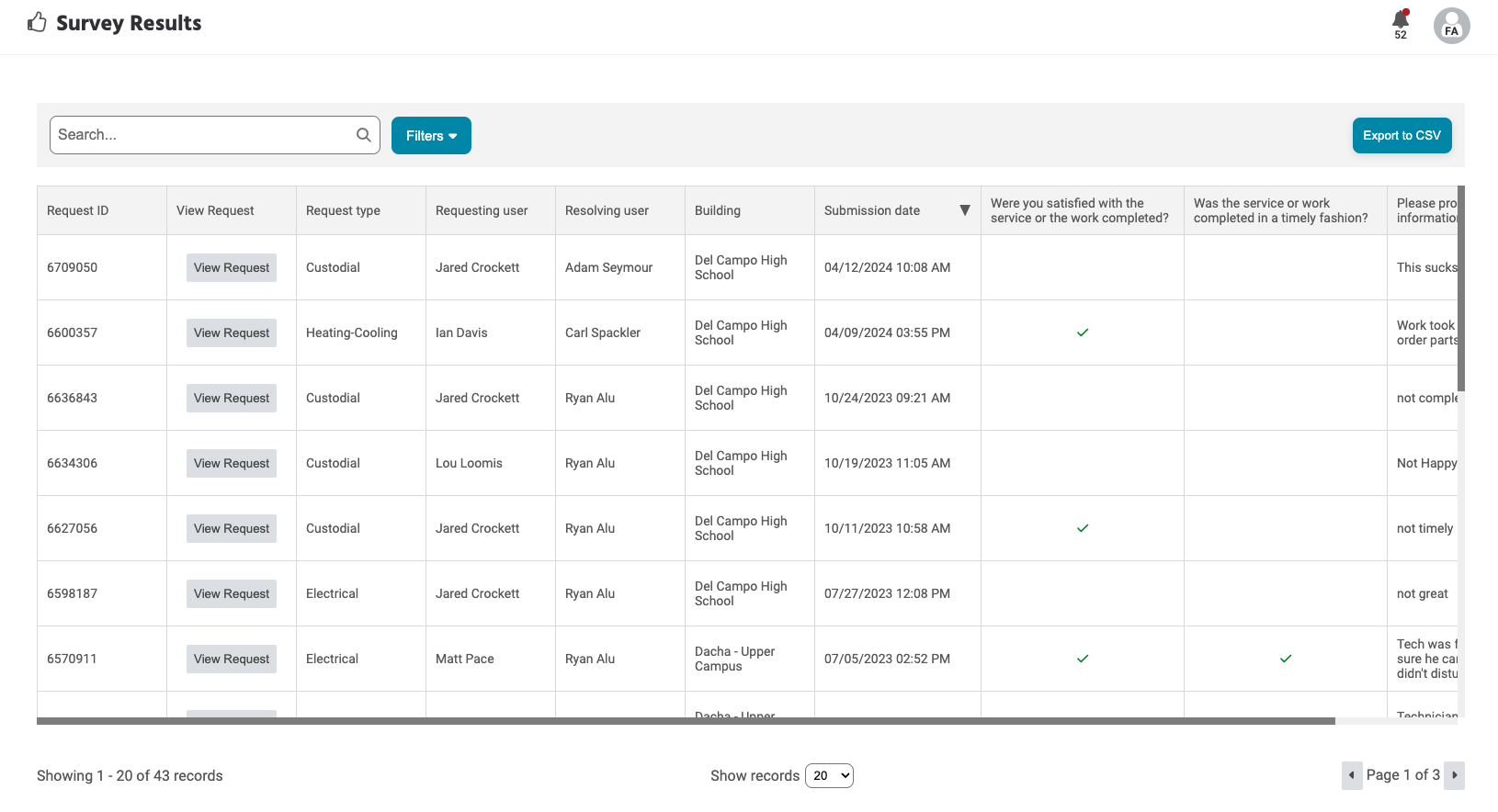Open the FA user avatar menu

click(1451, 26)
